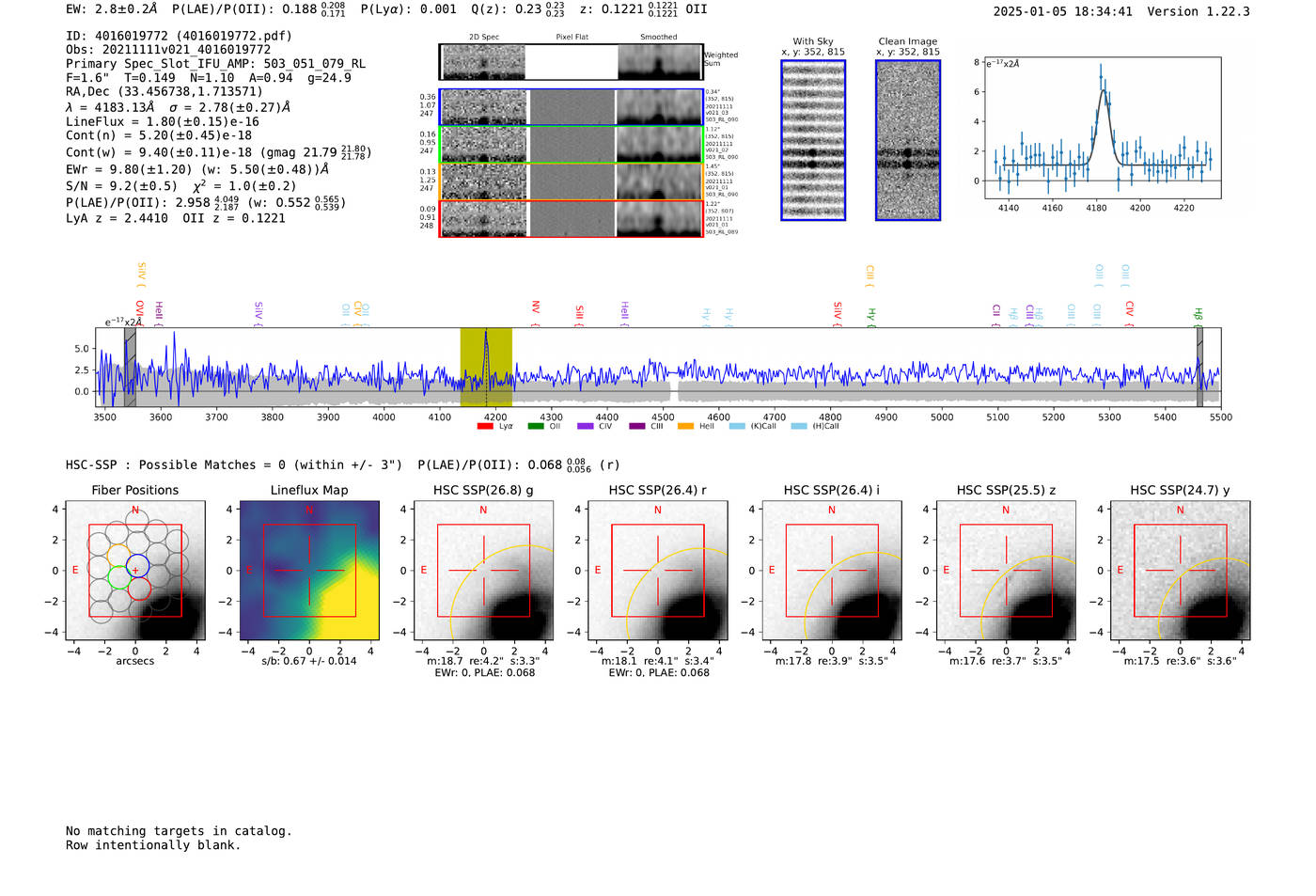Open the blue-bordered fiber 2D spec cutout
Screen dimensions: 1316x896
(484, 107)
